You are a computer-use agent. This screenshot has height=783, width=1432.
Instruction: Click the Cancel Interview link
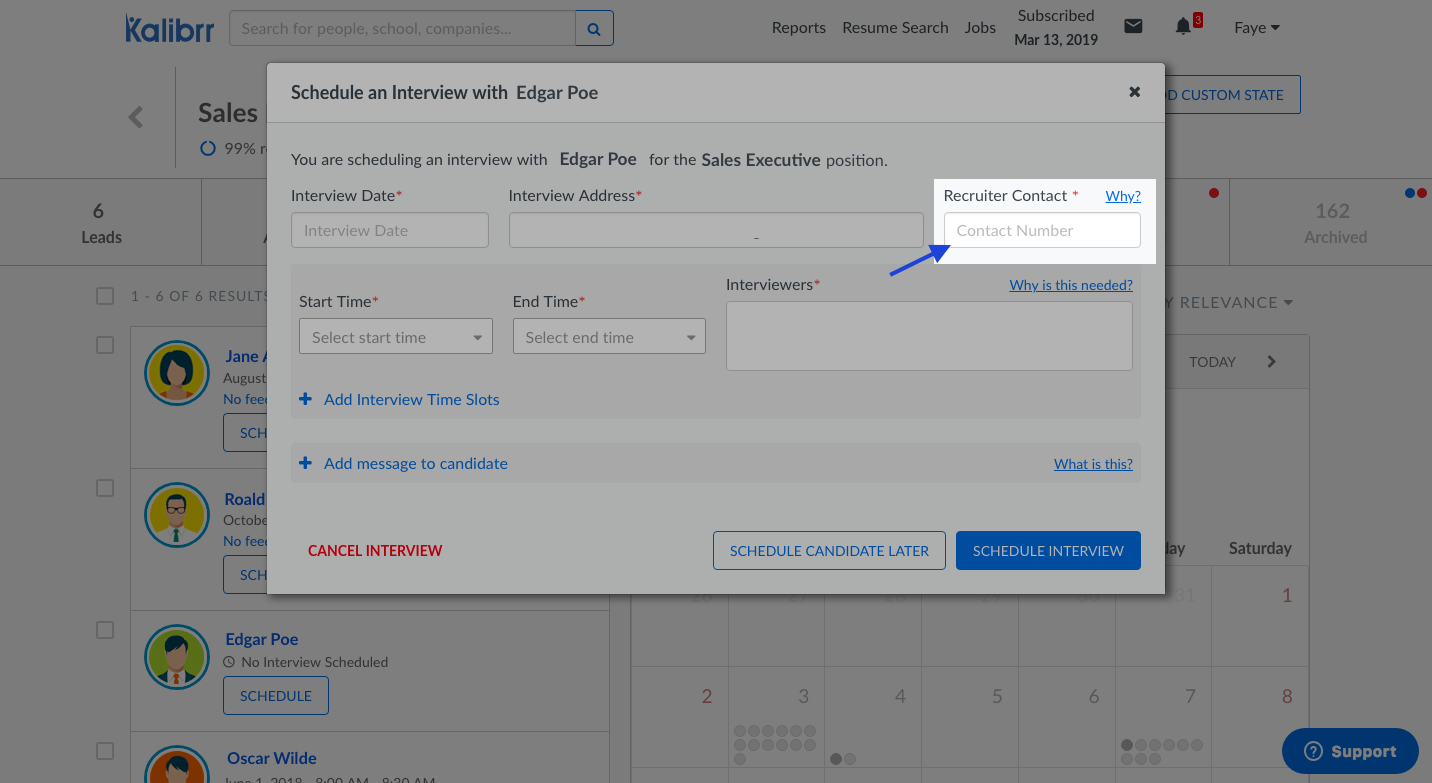tap(375, 550)
